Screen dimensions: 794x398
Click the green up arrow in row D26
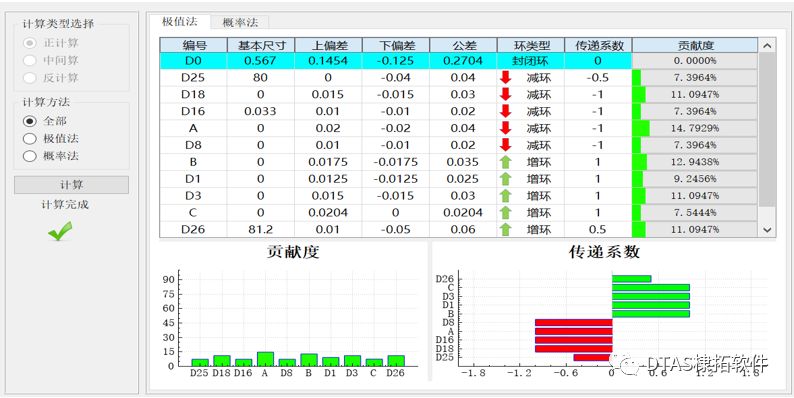[x=505, y=229]
